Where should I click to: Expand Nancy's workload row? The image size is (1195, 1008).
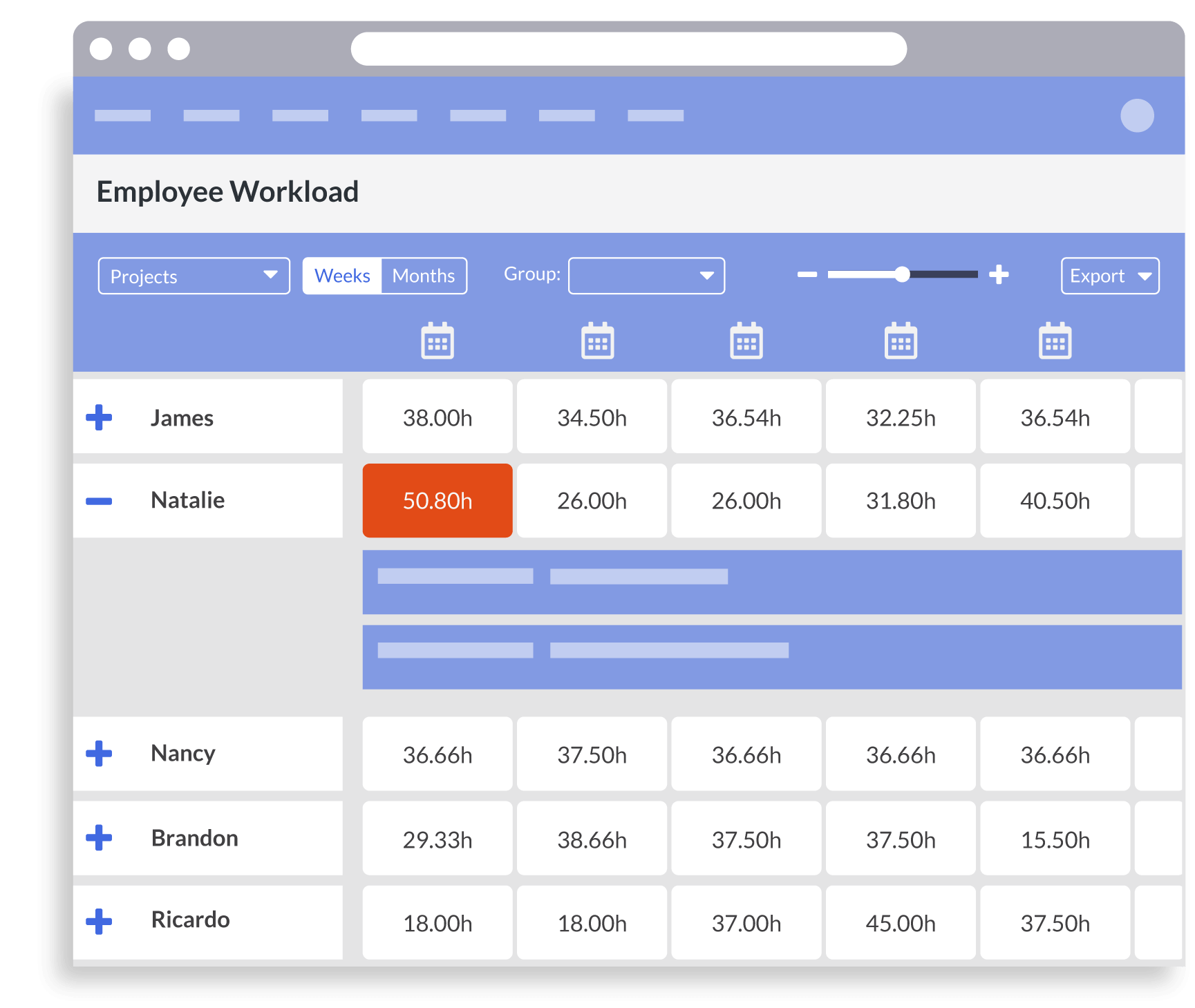point(99,753)
